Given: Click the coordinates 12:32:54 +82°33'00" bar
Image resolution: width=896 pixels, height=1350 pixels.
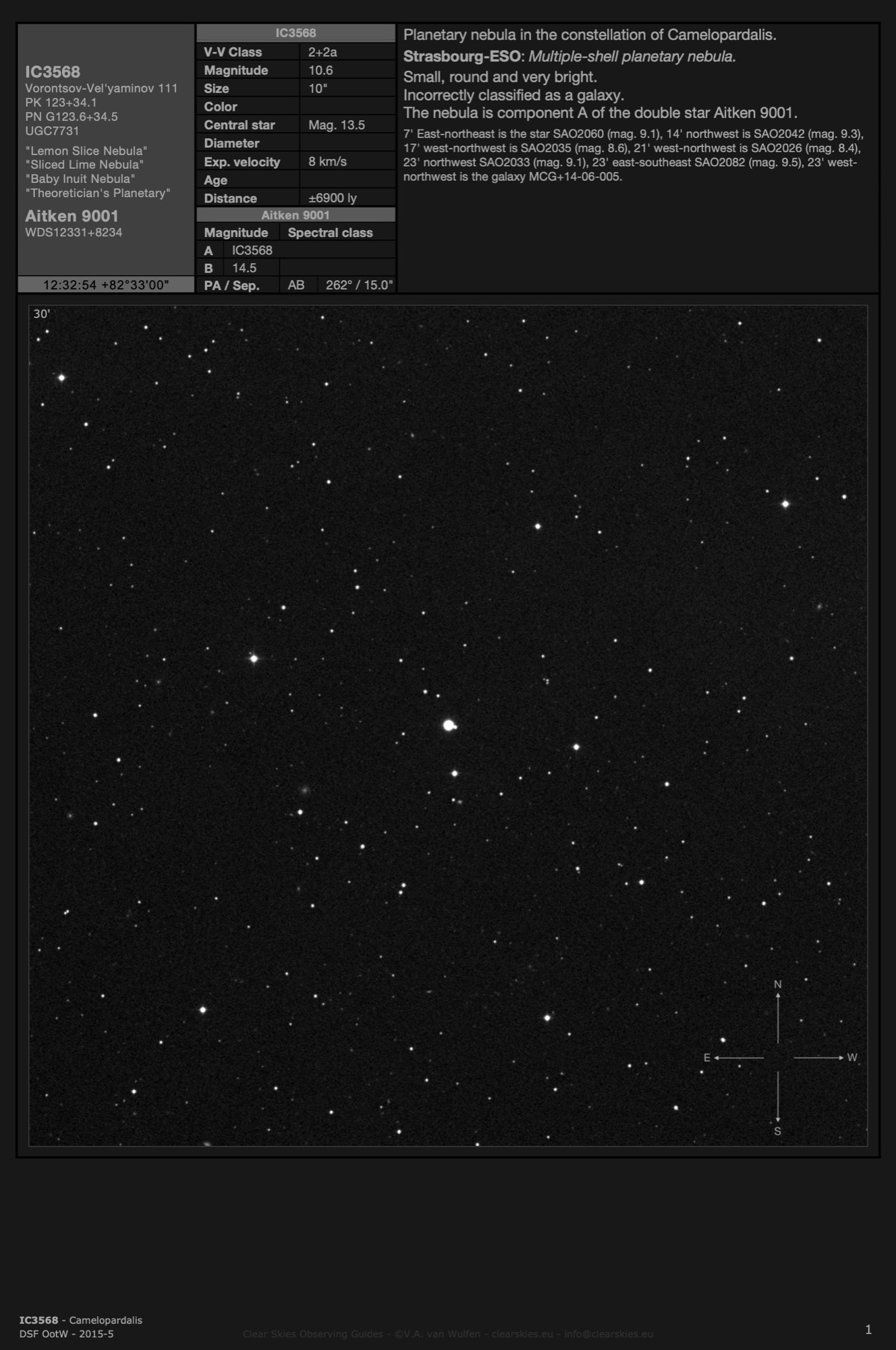Looking at the screenshot, I should click(x=106, y=285).
